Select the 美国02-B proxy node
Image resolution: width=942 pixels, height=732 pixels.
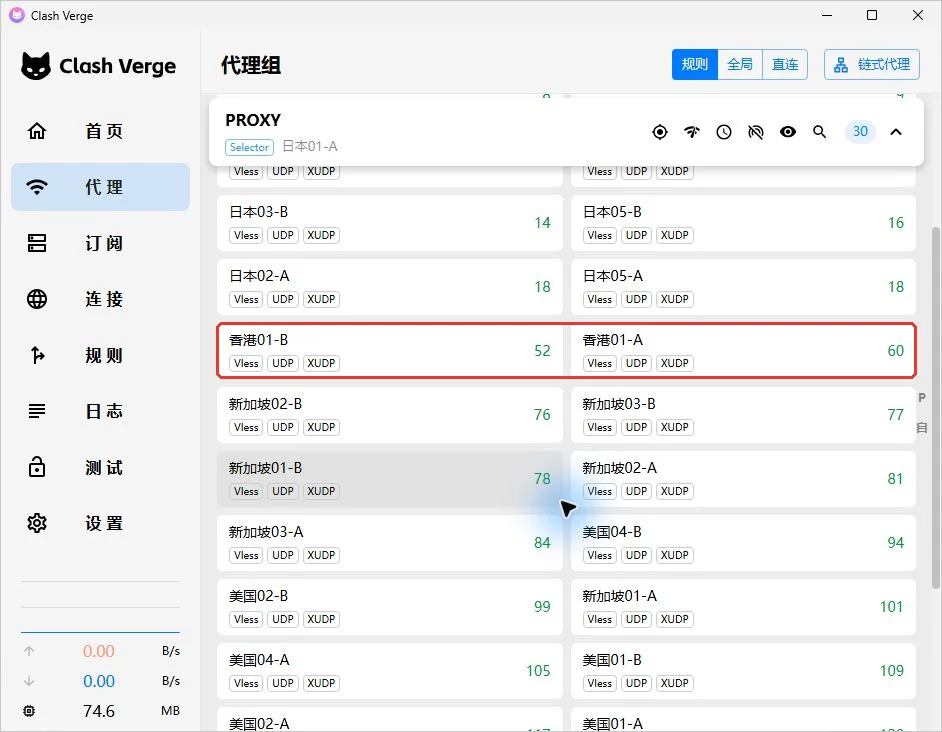[x=390, y=607]
